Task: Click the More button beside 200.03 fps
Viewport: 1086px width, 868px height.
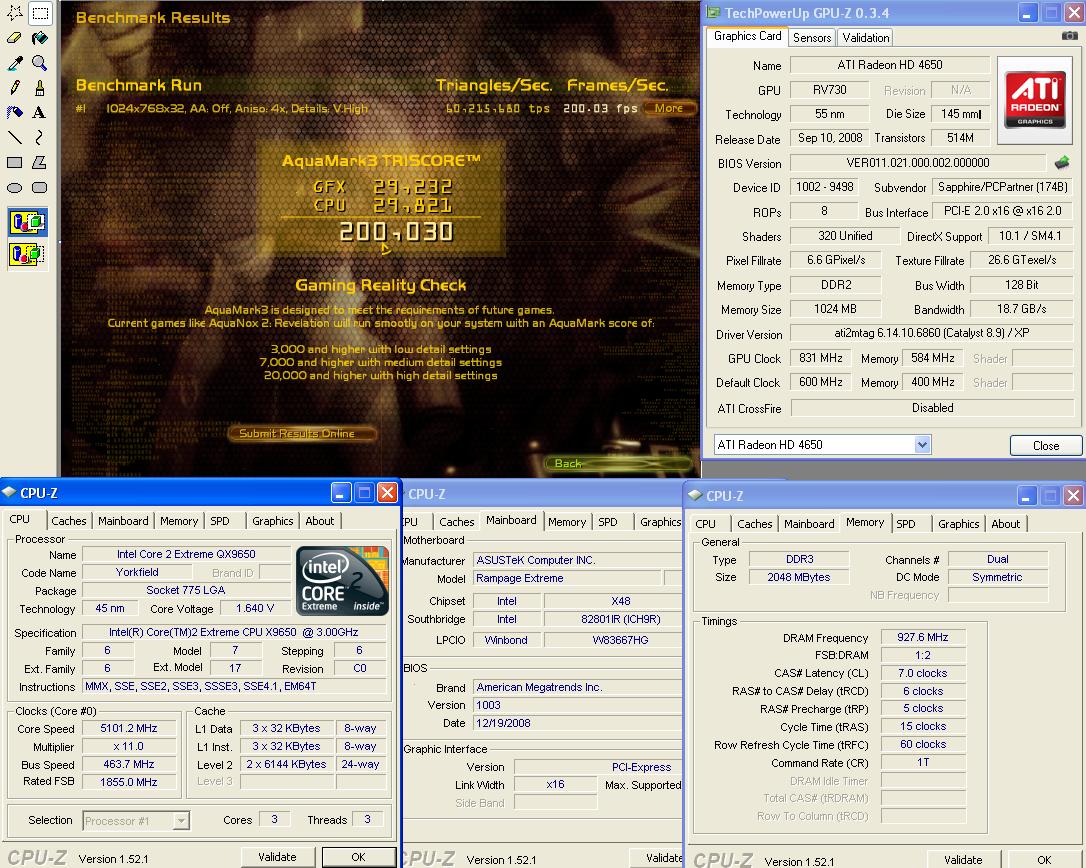Action: point(668,108)
